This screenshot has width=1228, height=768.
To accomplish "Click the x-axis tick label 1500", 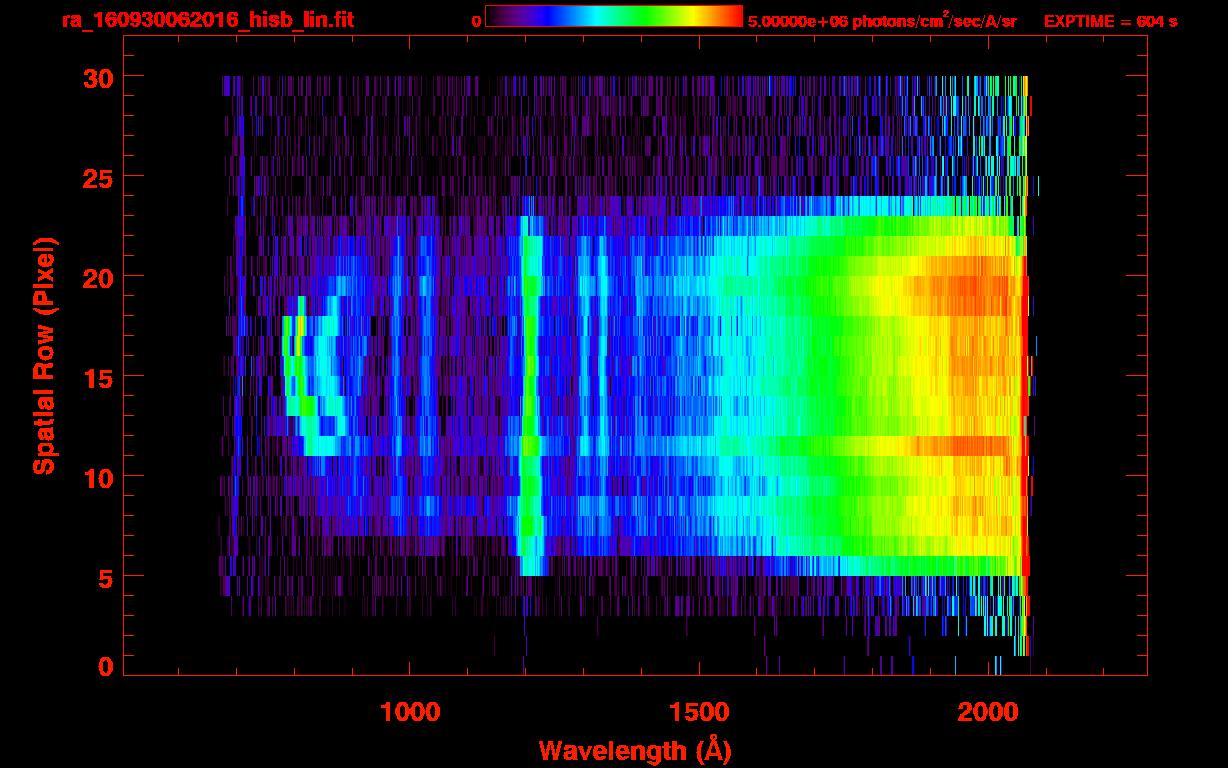I will coord(699,712).
